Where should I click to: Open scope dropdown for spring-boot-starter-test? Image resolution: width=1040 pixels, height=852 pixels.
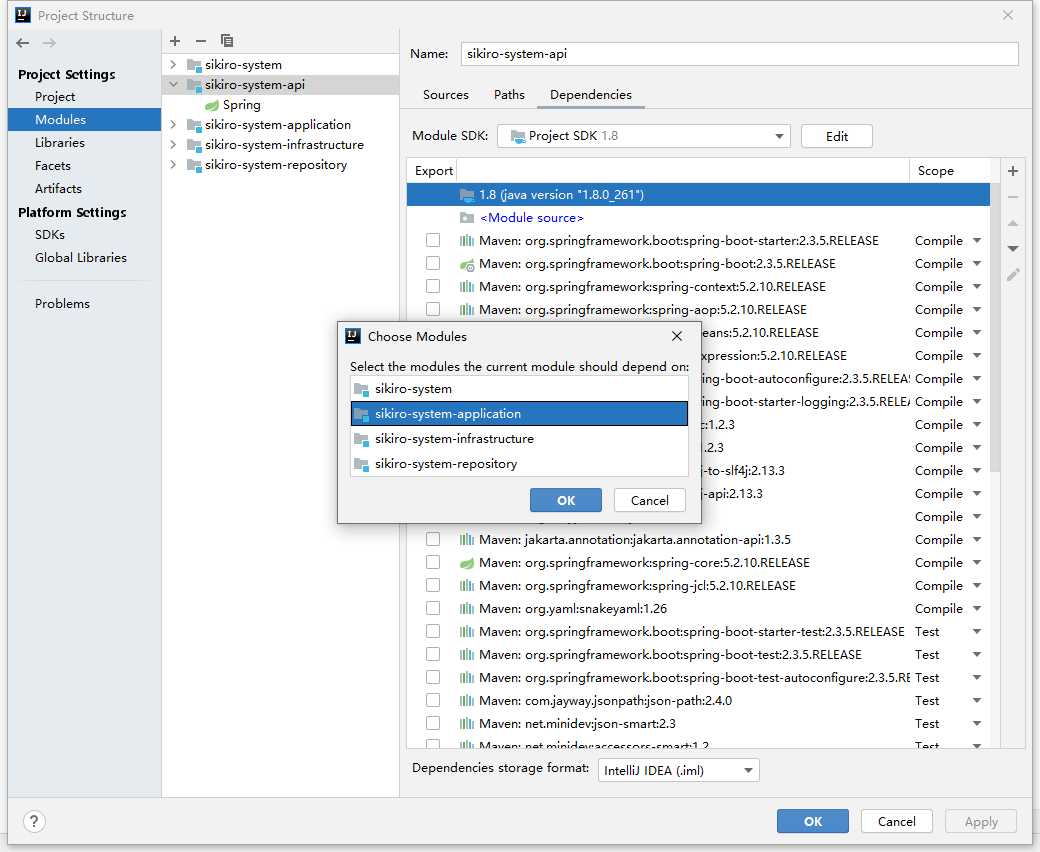977,632
